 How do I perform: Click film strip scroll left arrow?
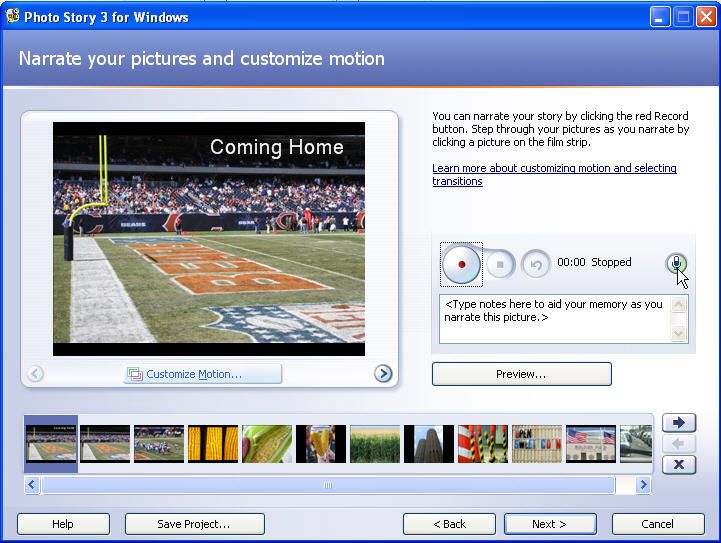32,485
